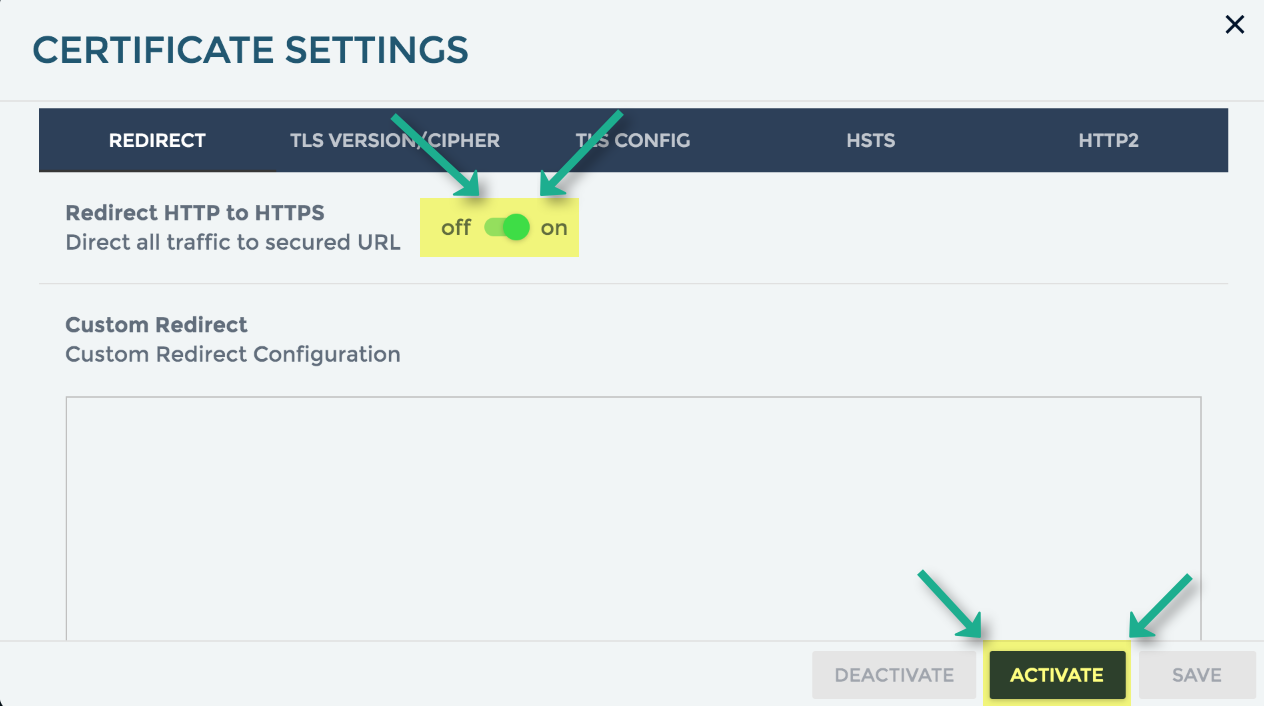Close the Certificate Settings dialog with X
Viewport: 1264px width, 706px height.
(1235, 25)
